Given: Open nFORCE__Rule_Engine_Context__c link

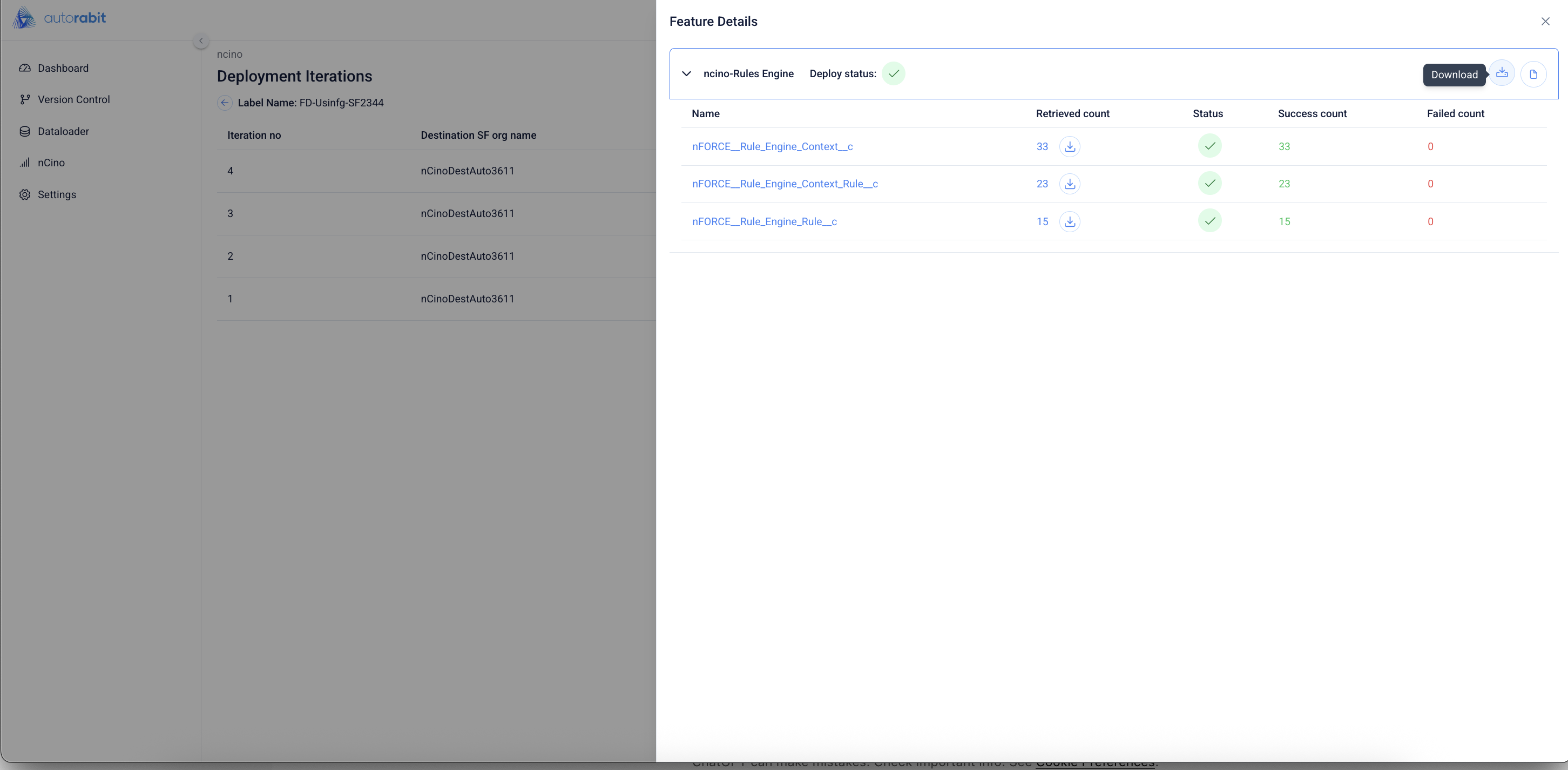Looking at the screenshot, I should tap(772, 147).
